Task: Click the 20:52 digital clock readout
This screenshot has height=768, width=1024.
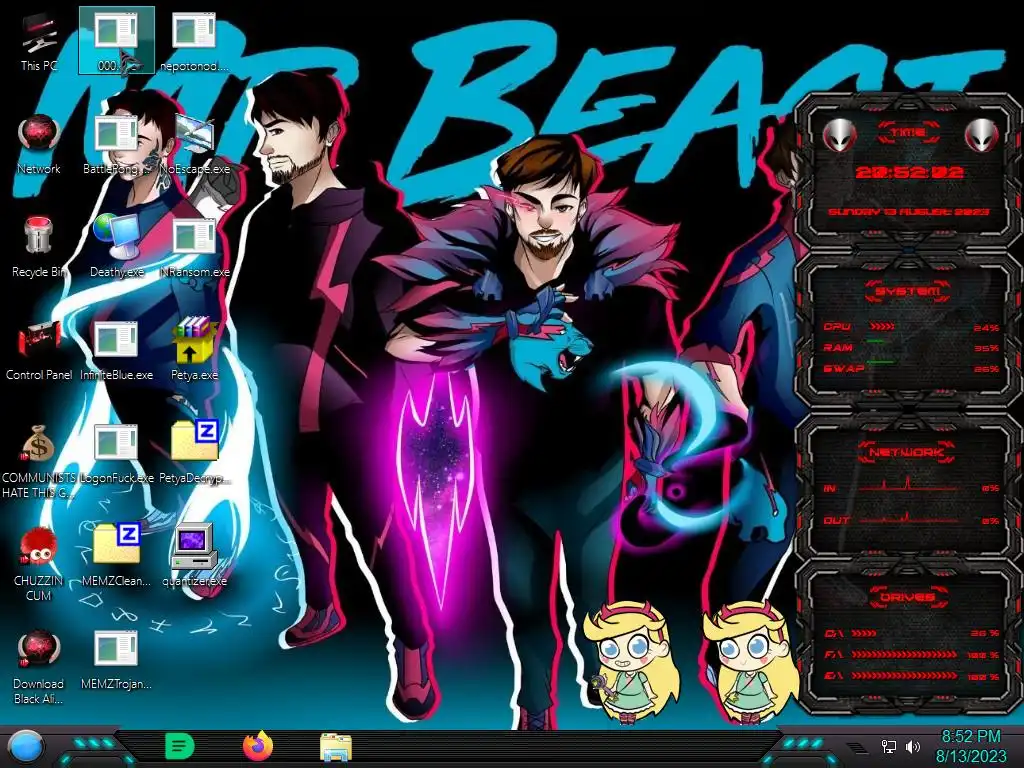Action: tap(909, 172)
